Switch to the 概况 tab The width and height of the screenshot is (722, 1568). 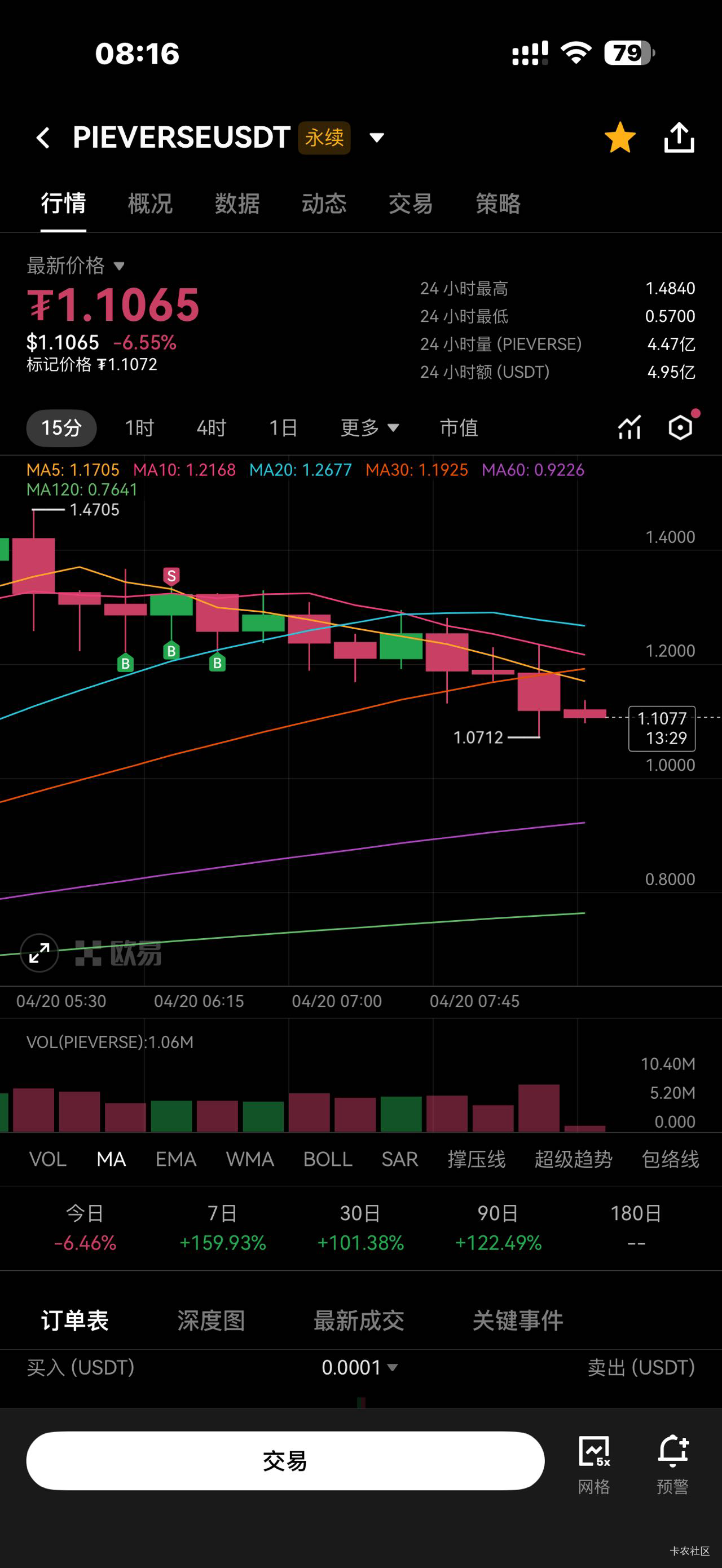tap(149, 204)
